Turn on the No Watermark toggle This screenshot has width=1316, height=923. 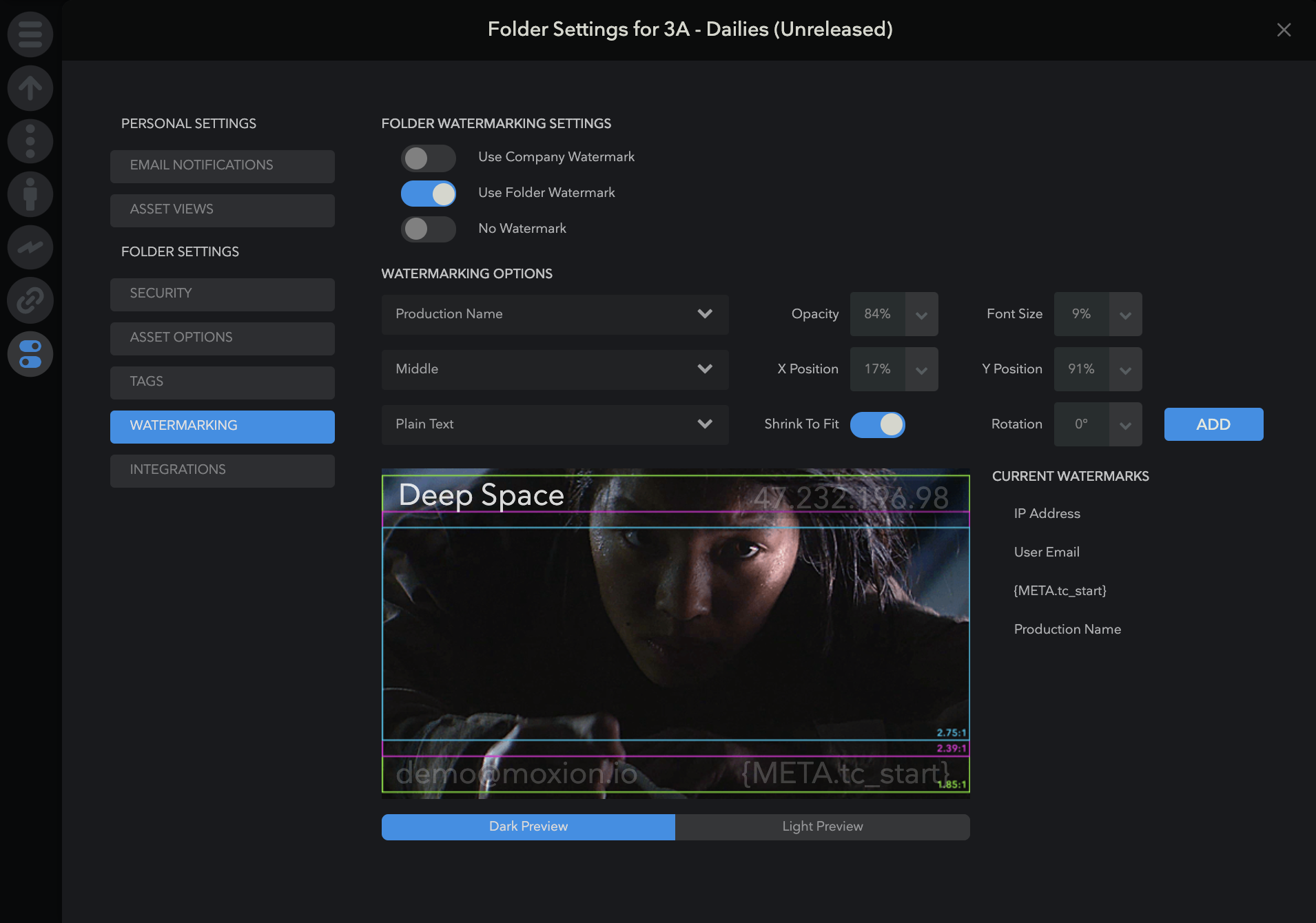tap(429, 229)
